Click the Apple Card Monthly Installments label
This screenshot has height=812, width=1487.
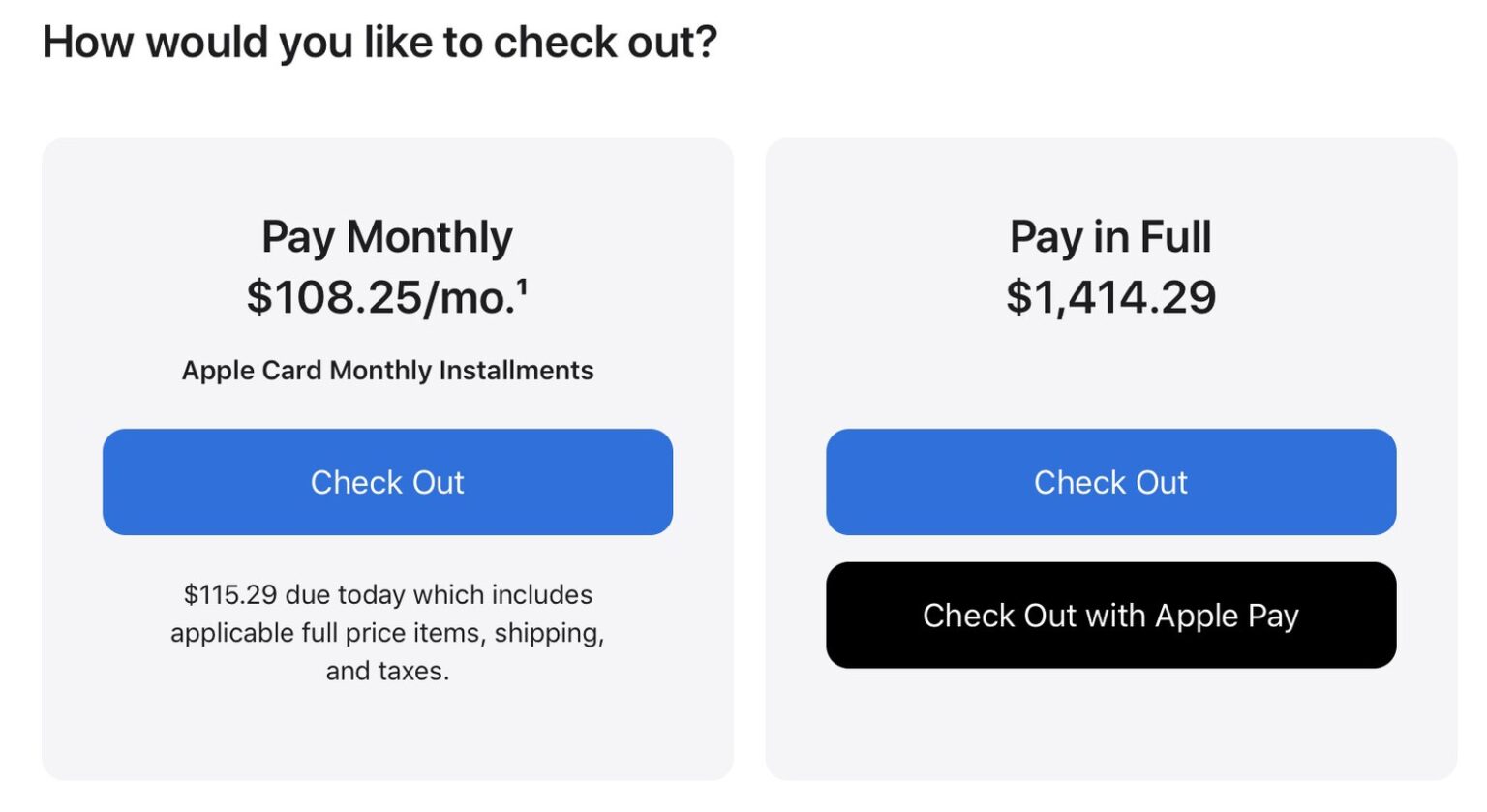point(387,370)
